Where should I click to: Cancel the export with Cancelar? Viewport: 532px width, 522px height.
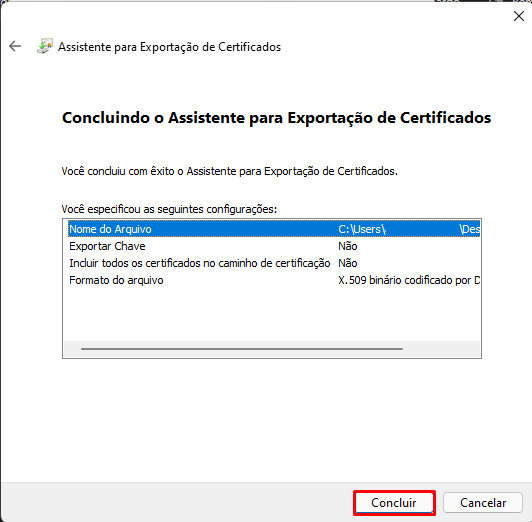pyautogui.click(x=483, y=502)
